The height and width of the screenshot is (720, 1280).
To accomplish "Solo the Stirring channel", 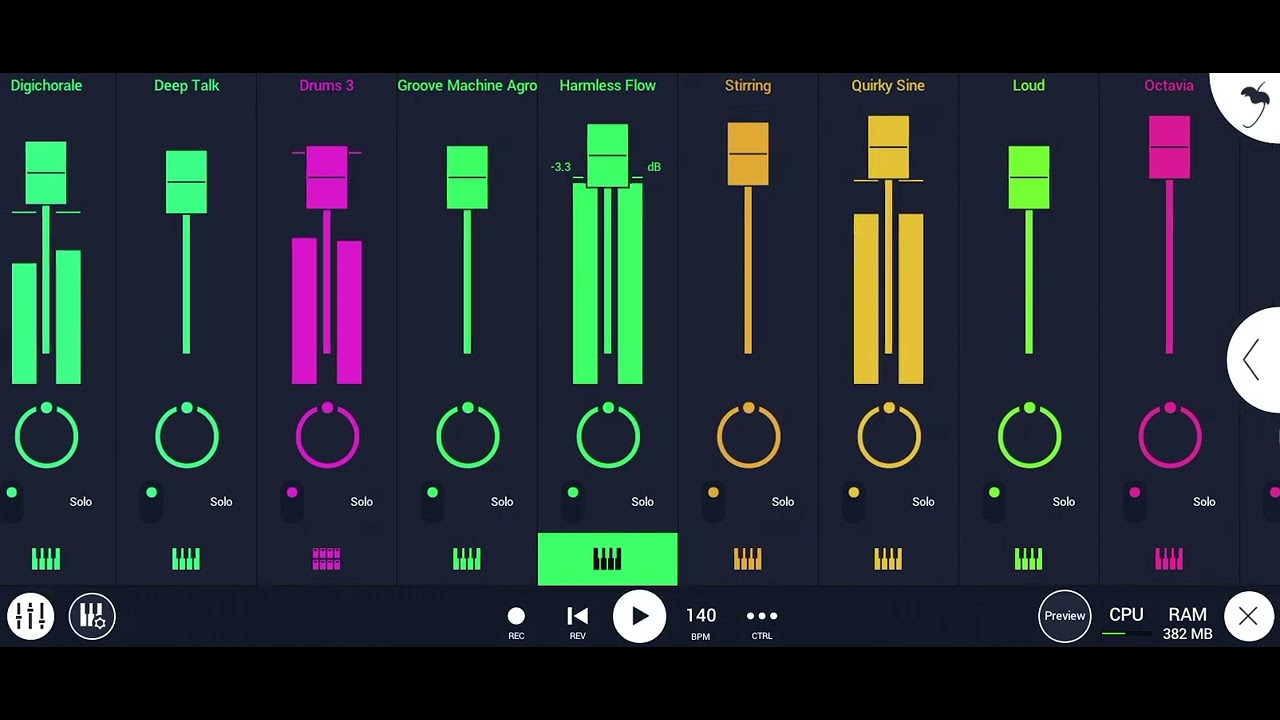I will click(x=783, y=502).
